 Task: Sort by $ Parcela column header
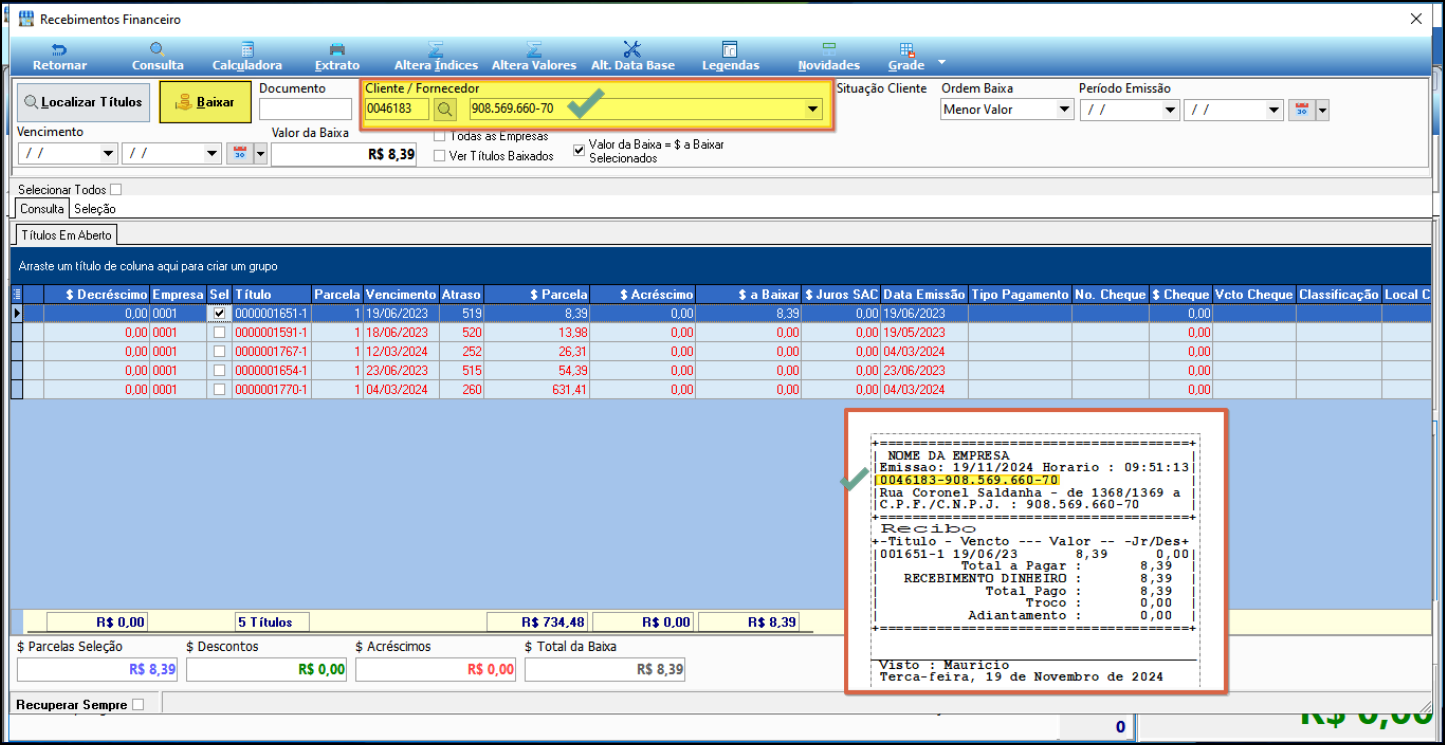(537, 295)
